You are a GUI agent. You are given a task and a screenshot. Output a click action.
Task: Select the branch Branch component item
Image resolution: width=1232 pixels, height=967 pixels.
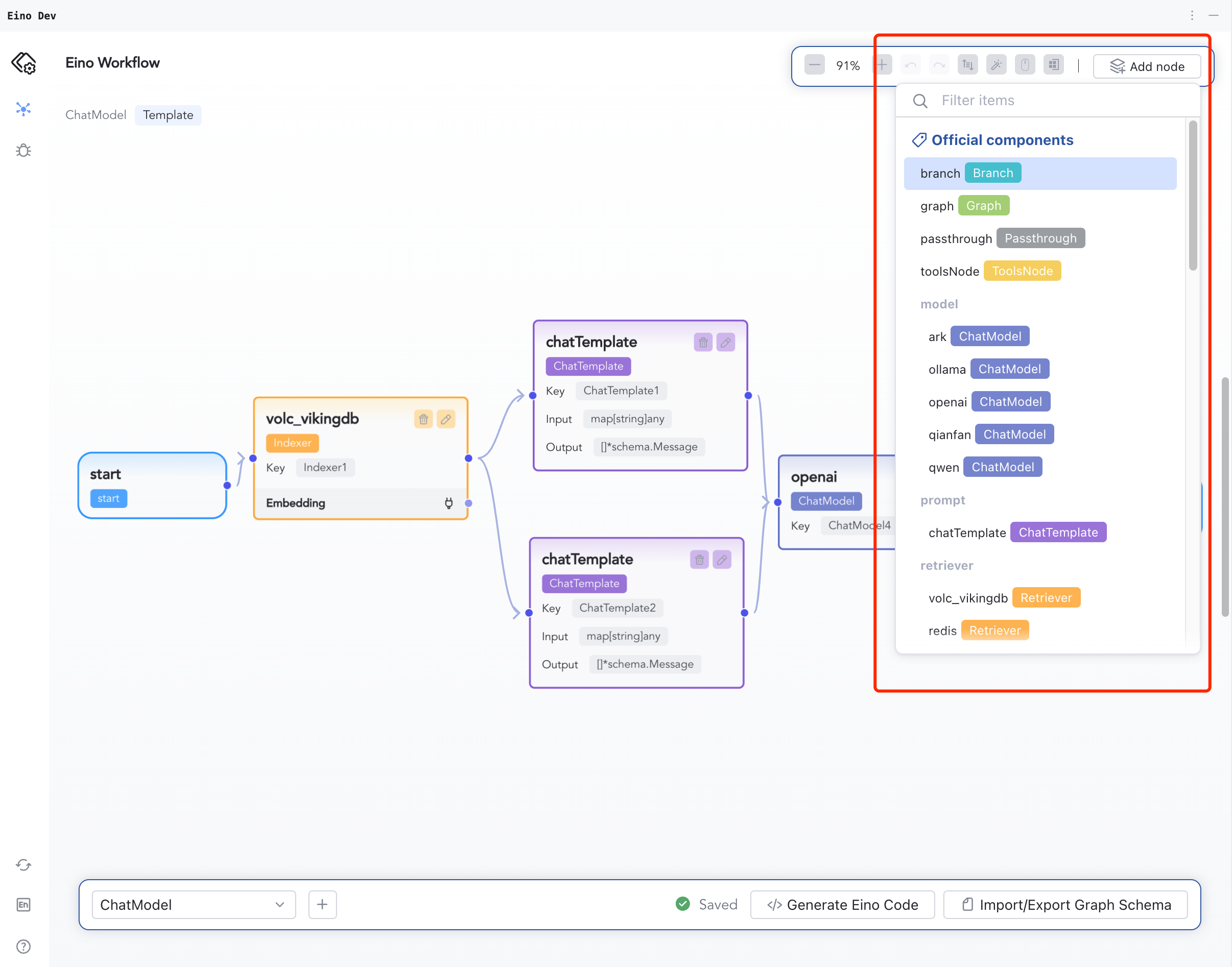[x=1039, y=173]
